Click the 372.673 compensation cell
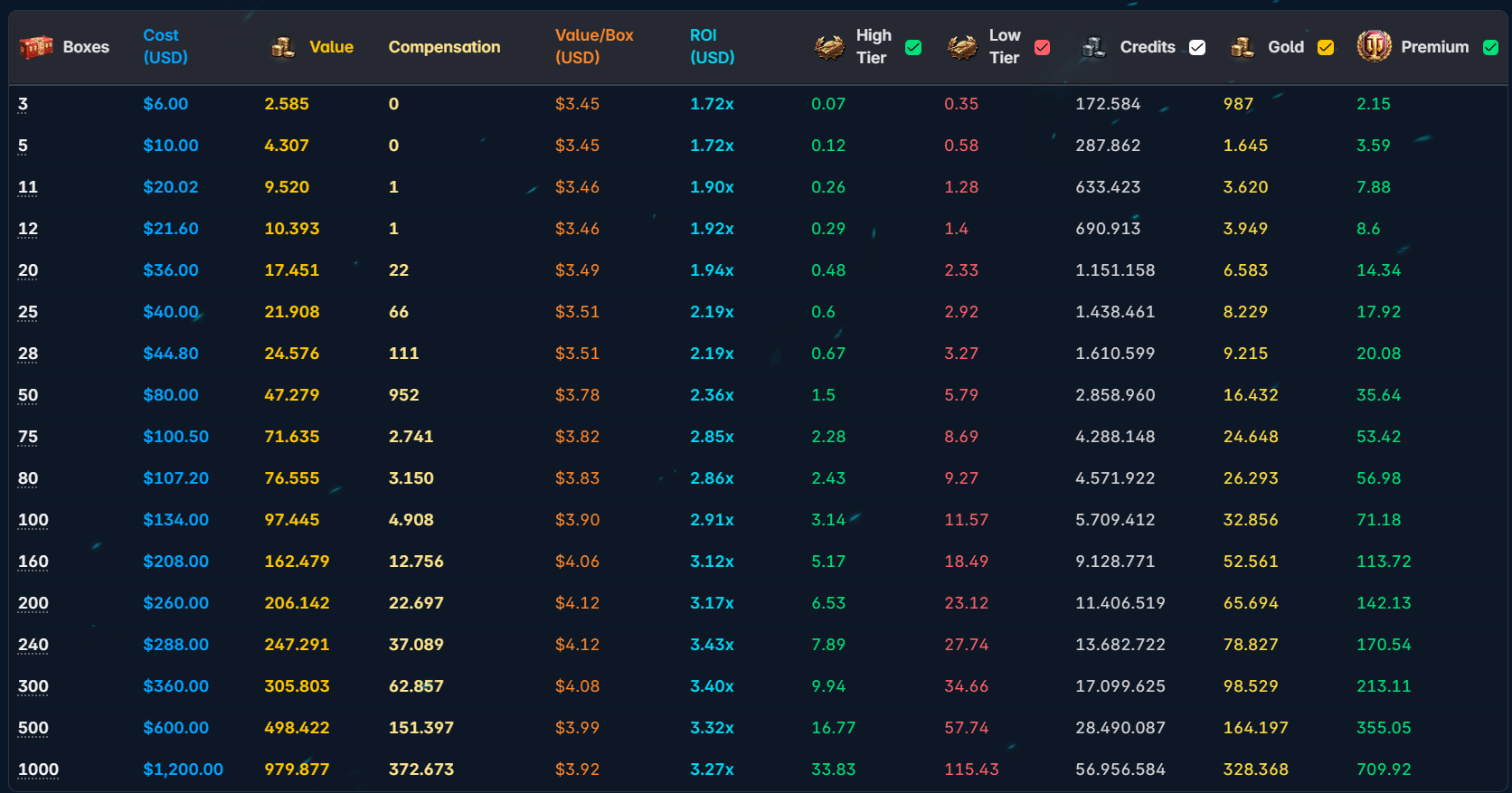Screen dimensions: 1512x793 pos(421,769)
